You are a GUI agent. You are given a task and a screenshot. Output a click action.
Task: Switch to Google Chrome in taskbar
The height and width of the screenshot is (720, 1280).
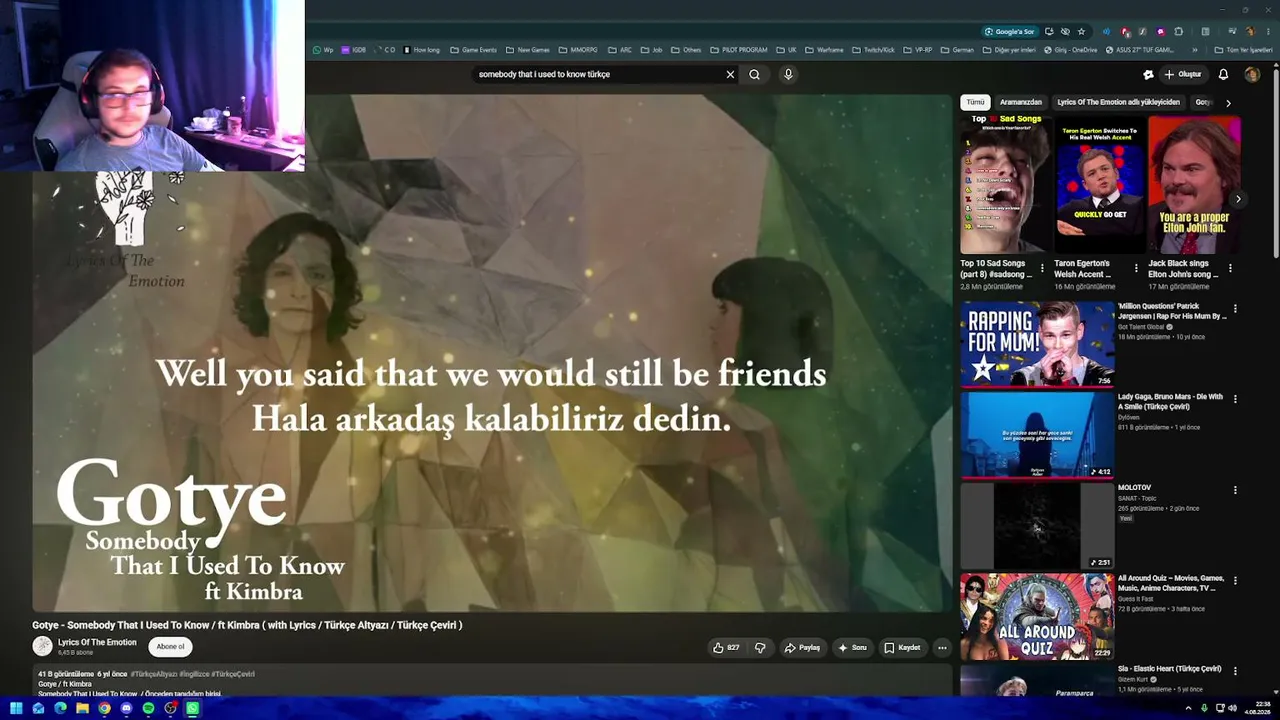point(104,708)
